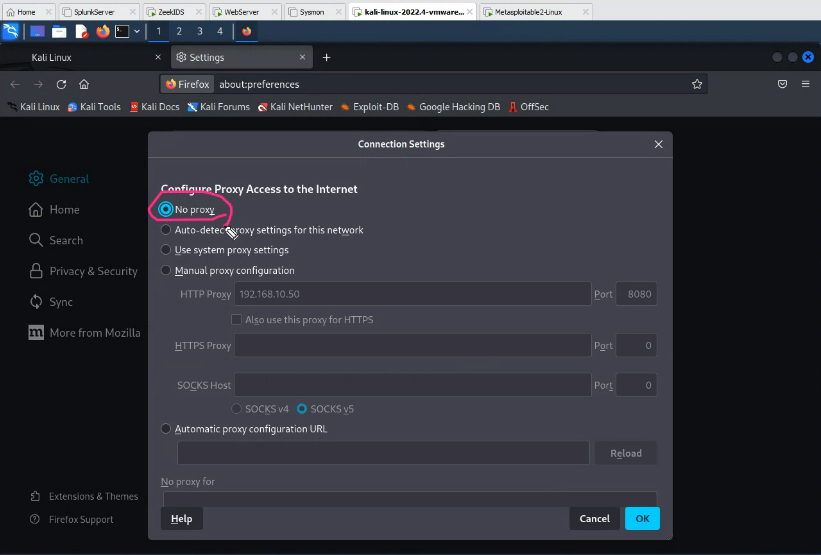The height and width of the screenshot is (555, 821).
Task: Click the Help button
Action: coord(182,518)
